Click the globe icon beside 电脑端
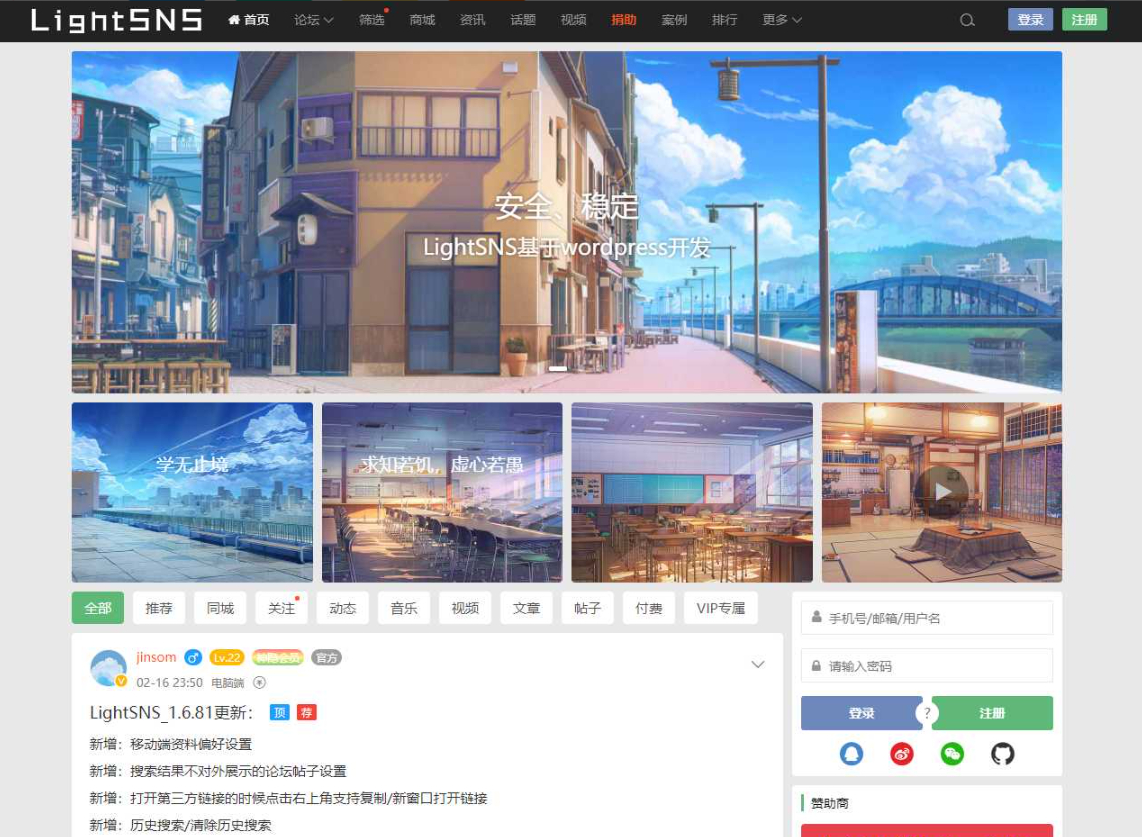This screenshot has width=1142, height=837. tap(259, 683)
